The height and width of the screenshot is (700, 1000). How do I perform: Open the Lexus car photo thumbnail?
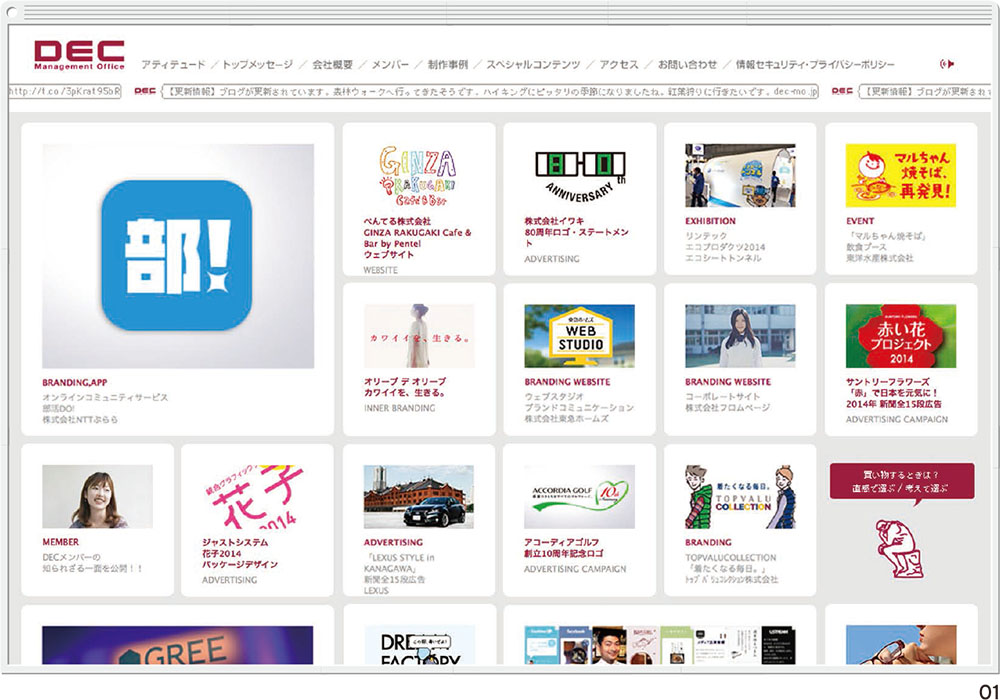[x=418, y=497]
